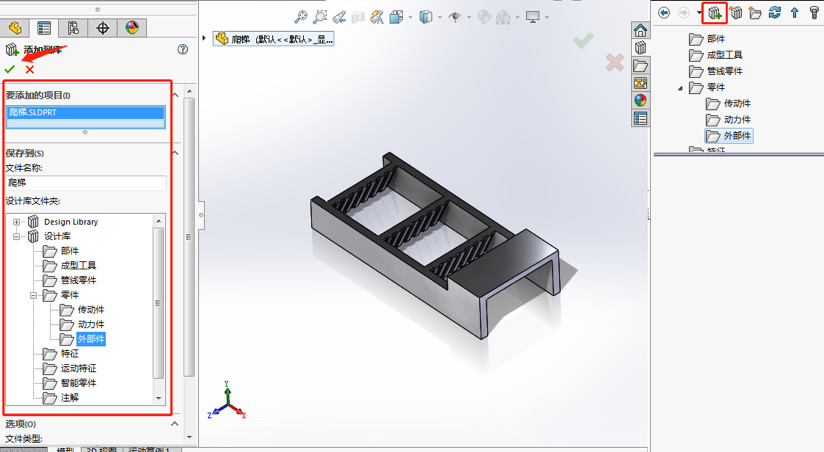824x452 pixels.
Task: Select the 传动件 folder in left tree
Action: (x=90, y=310)
